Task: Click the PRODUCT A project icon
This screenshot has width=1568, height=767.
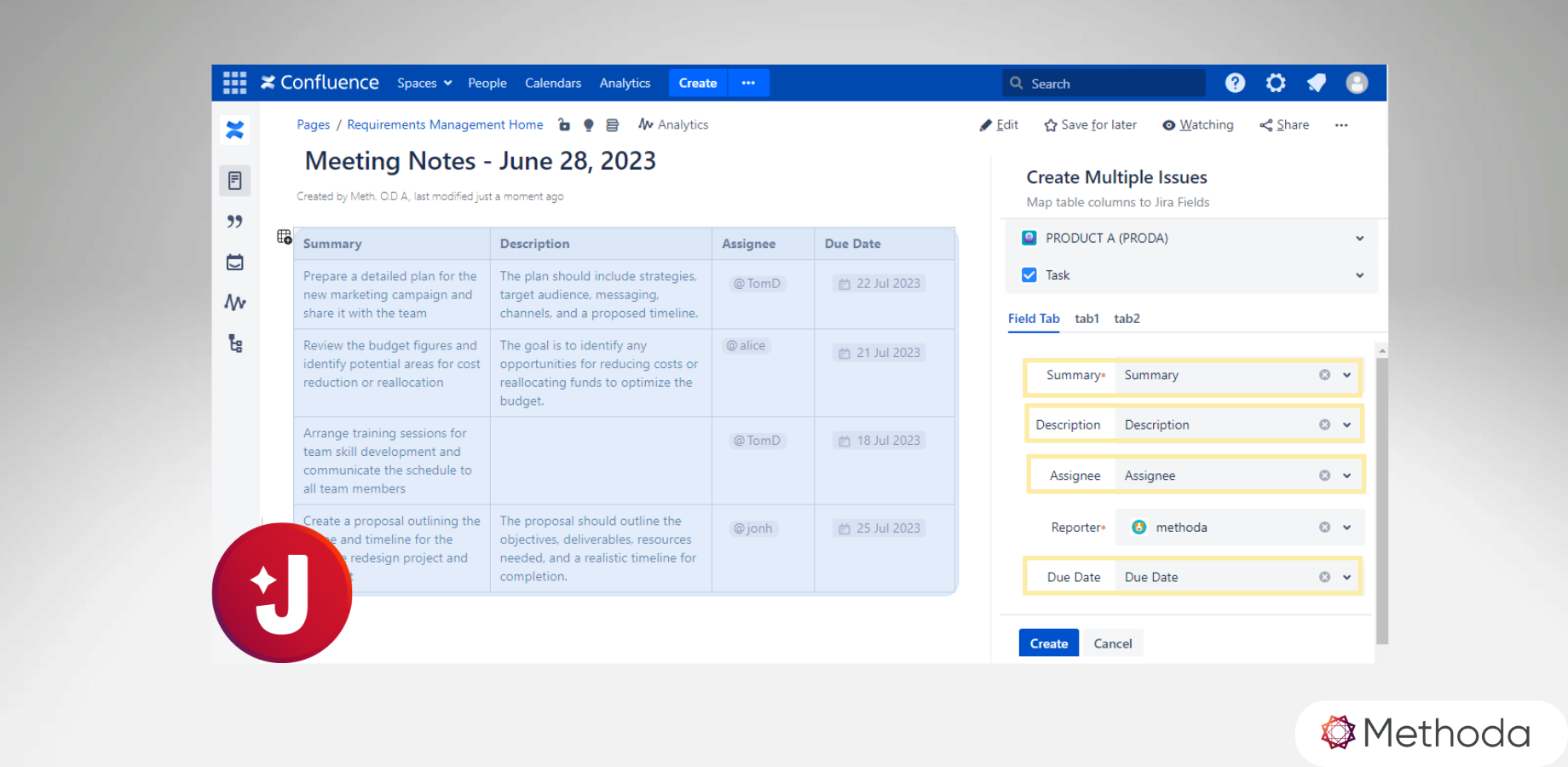Action: [x=1029, y=238]
